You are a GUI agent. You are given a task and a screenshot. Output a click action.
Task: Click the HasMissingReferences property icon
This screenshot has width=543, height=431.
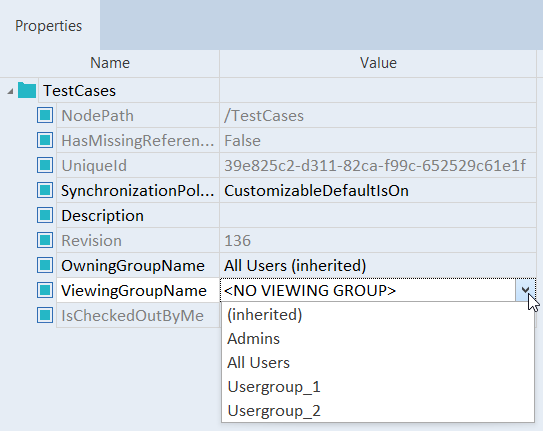click(45, 140)
